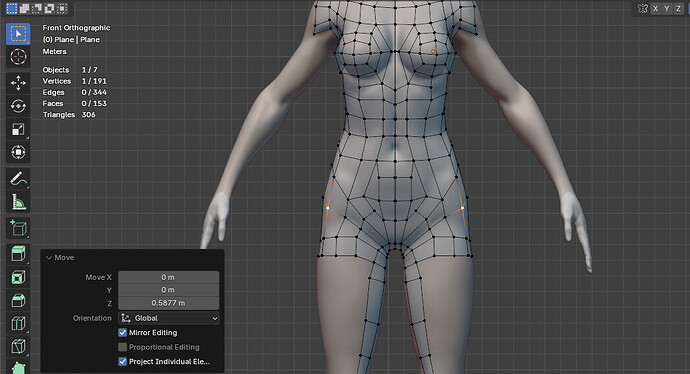Uncheck Mirror Editing checkbox

point(123,333)
